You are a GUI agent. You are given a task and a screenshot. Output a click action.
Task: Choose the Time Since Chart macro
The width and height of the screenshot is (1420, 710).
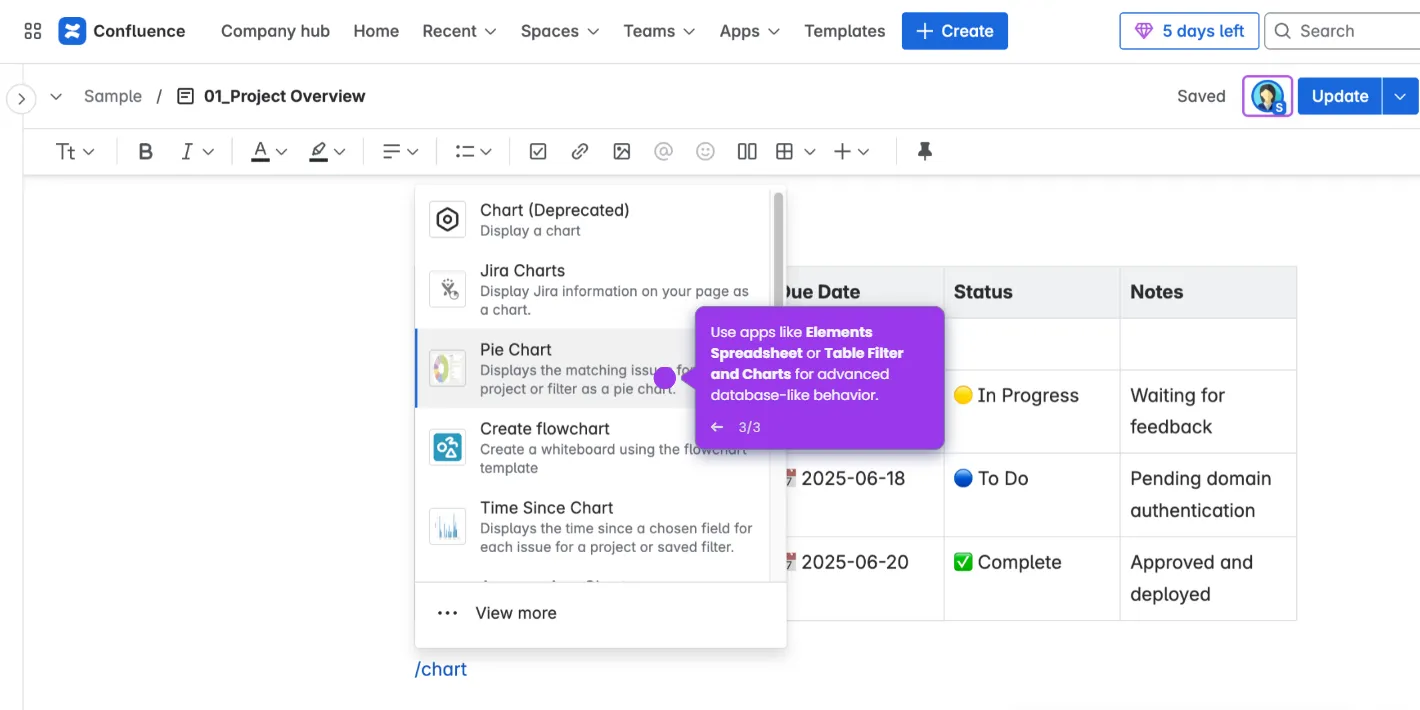[x=594, y=526]
